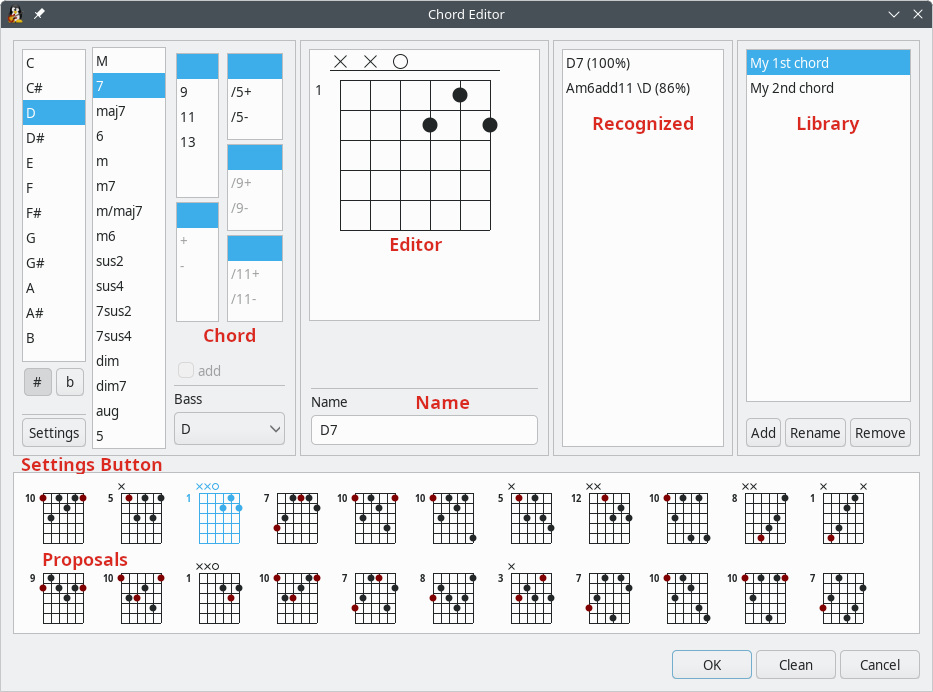
Task: Click the chord Name input field
Action: 424,430
